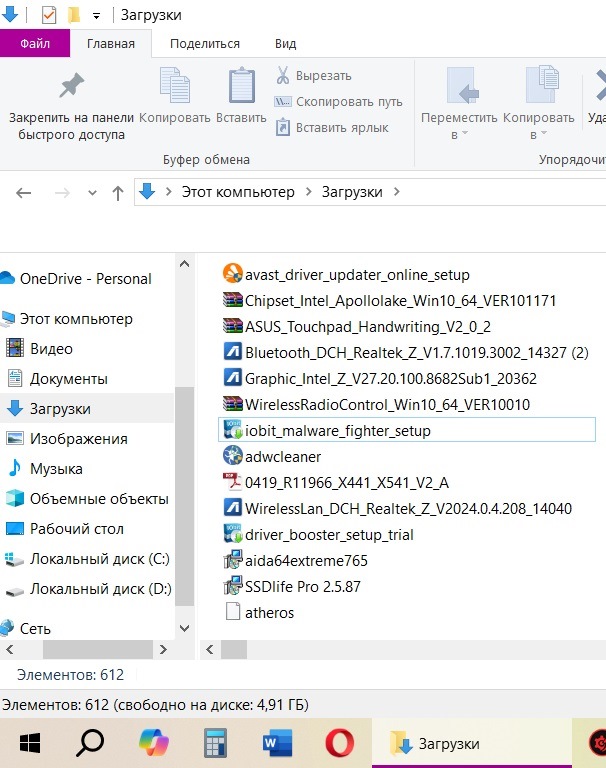This screenshot has width=606, height=768.
Task: Click the Вставить clipboard paste icon
Action: [242, 85]
